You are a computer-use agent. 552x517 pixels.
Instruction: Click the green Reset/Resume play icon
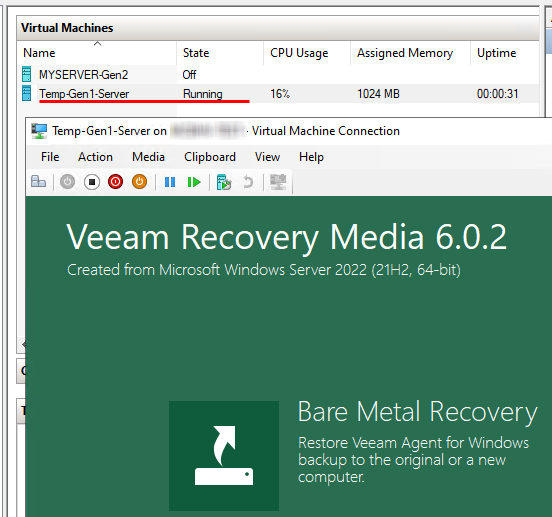point(194,182)
